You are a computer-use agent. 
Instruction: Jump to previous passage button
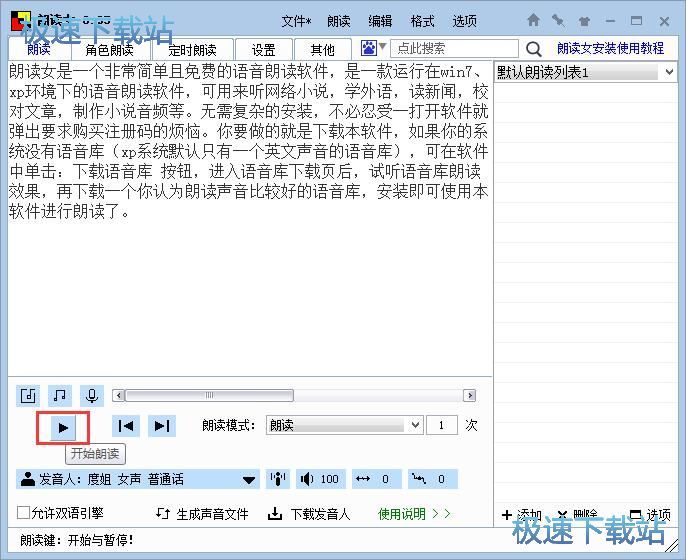point(126,426)
